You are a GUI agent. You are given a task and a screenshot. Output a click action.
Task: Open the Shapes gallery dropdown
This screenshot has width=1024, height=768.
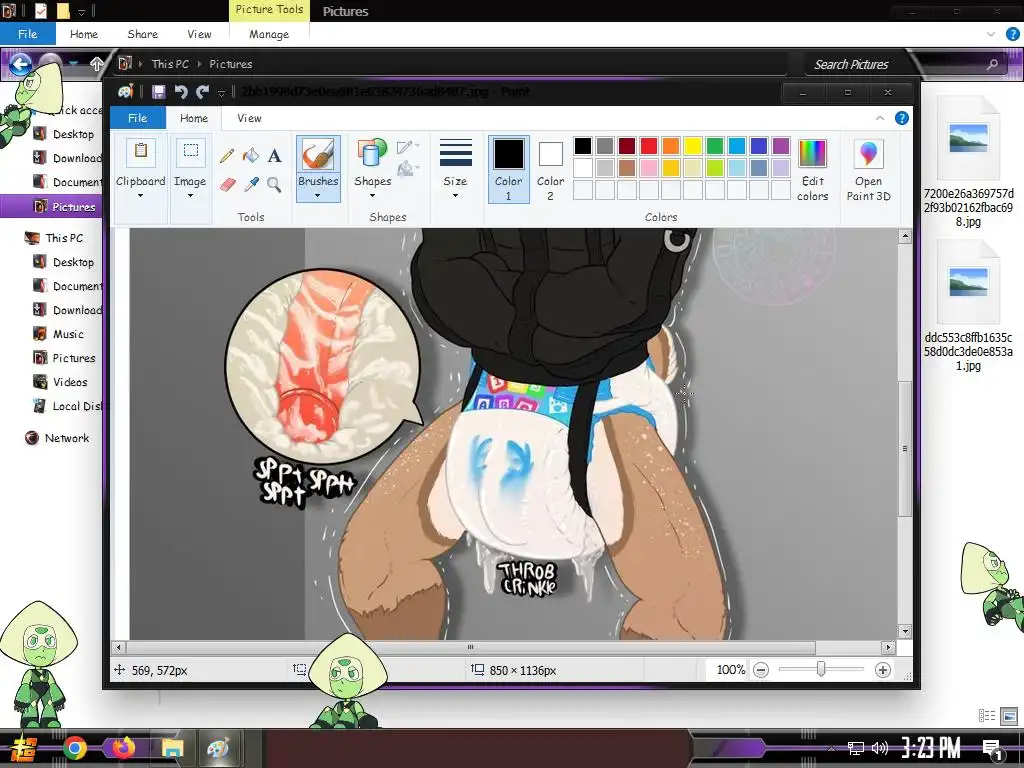pyautogui.click(x=372, y=195)
